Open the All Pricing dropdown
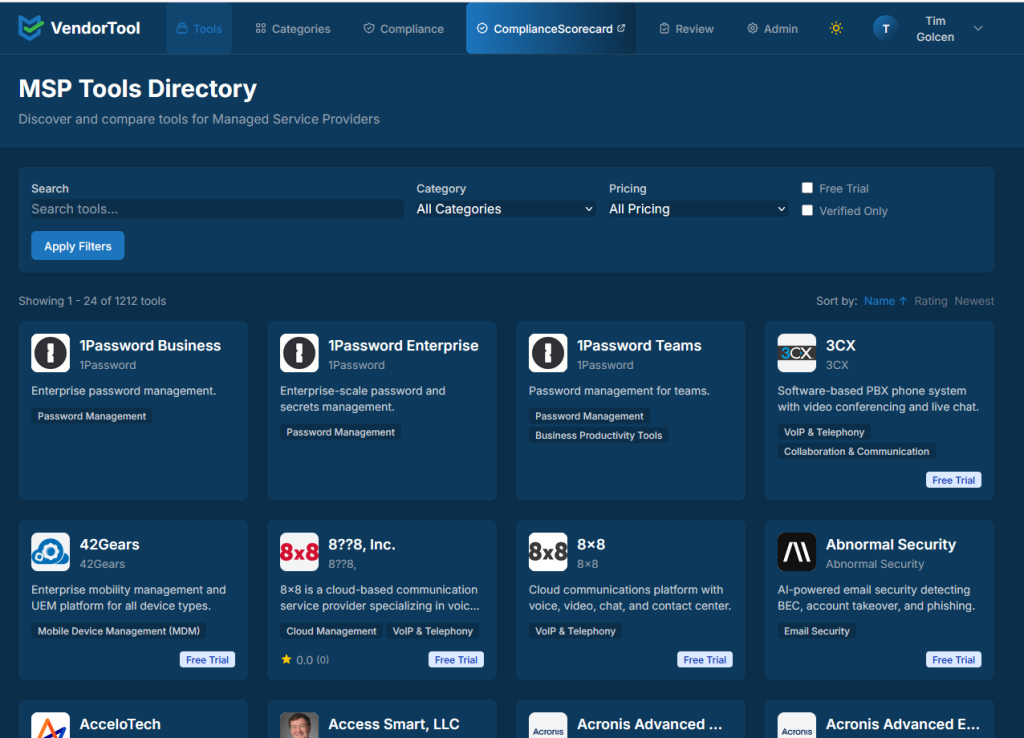The image size is (1024, 738). point(697,209)
